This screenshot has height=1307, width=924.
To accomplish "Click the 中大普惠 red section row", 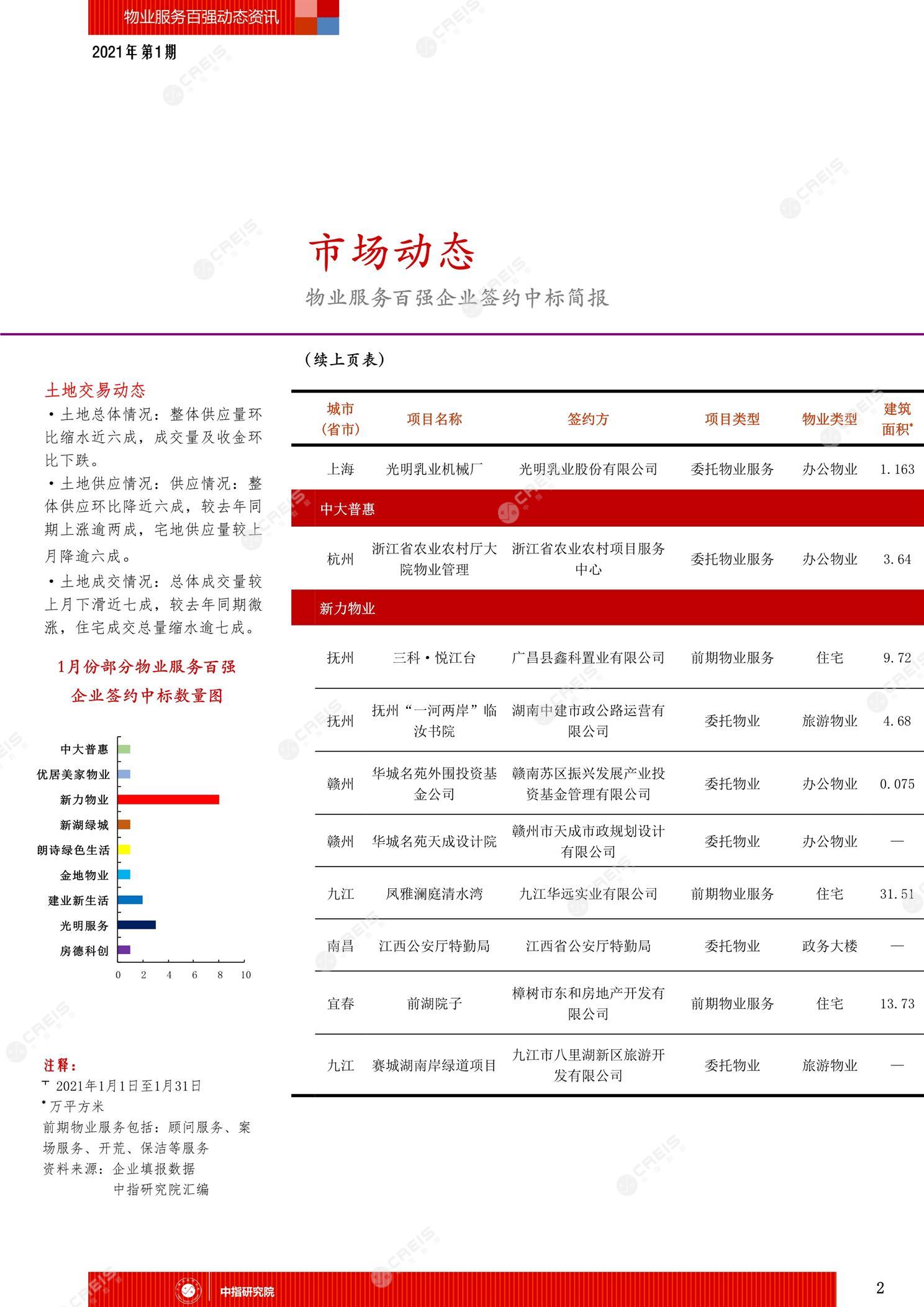I will click(607, 509).
